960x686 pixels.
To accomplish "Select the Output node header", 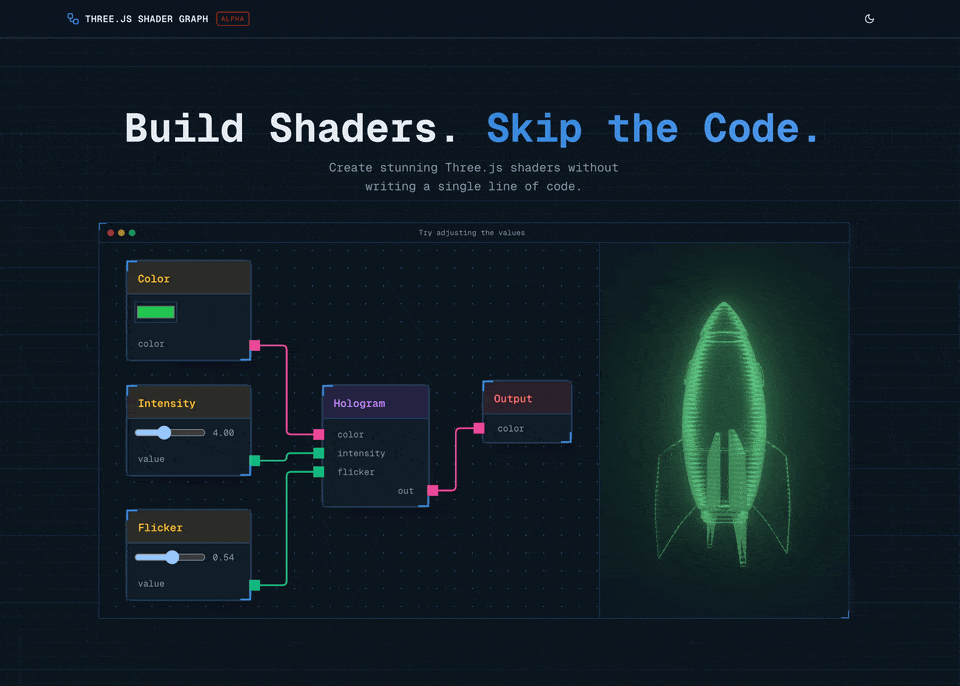I will (526, 397).
